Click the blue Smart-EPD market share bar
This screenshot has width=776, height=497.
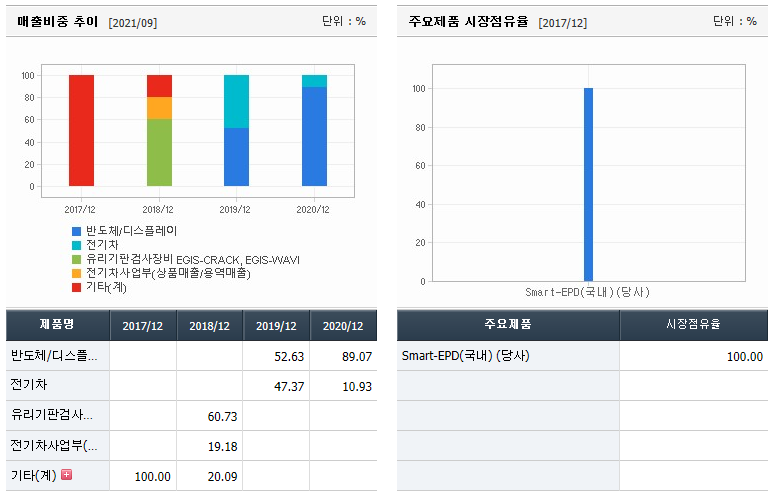588,185
